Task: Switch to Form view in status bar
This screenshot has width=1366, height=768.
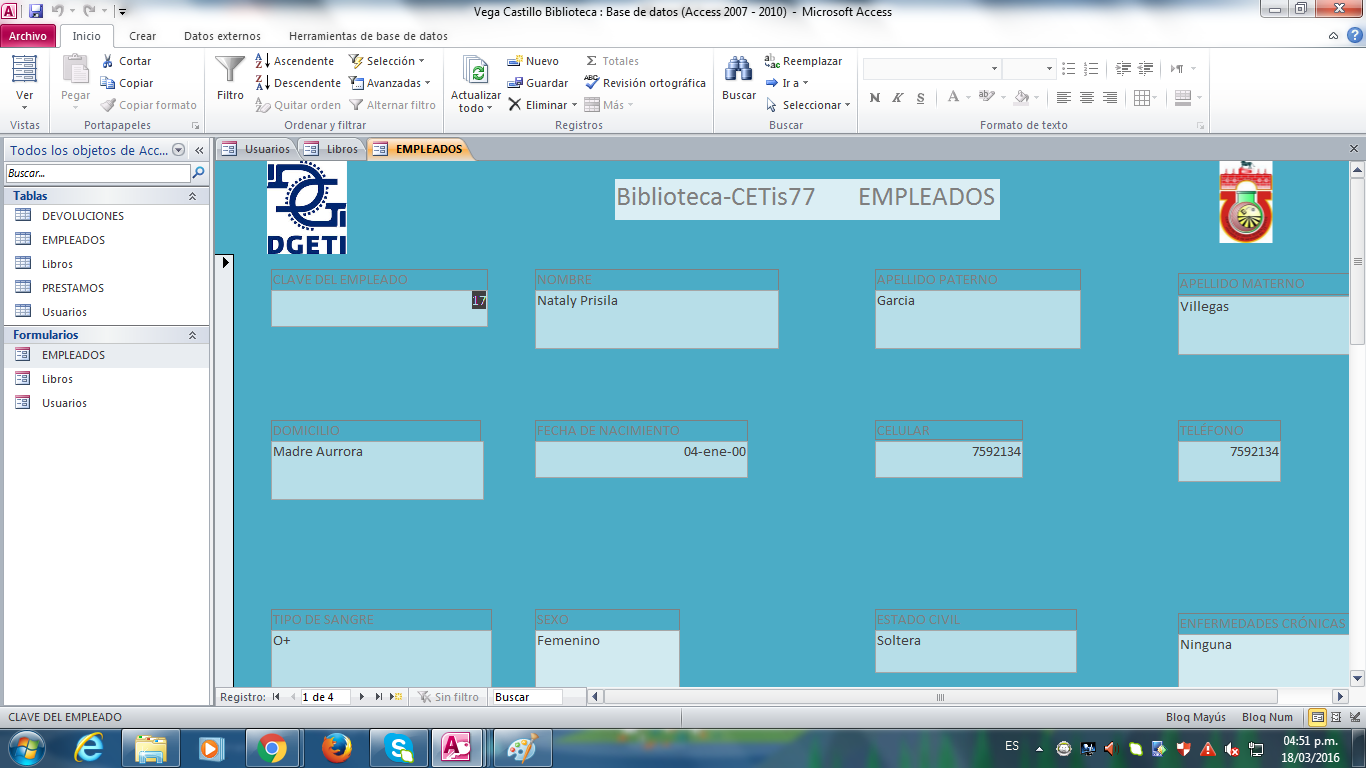Action: pyautogui.click(x=1318, y=717)
